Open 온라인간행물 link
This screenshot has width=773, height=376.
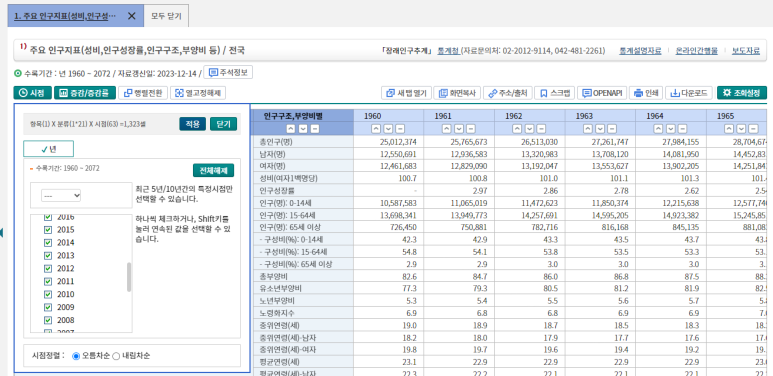click(x=697, y=51)
